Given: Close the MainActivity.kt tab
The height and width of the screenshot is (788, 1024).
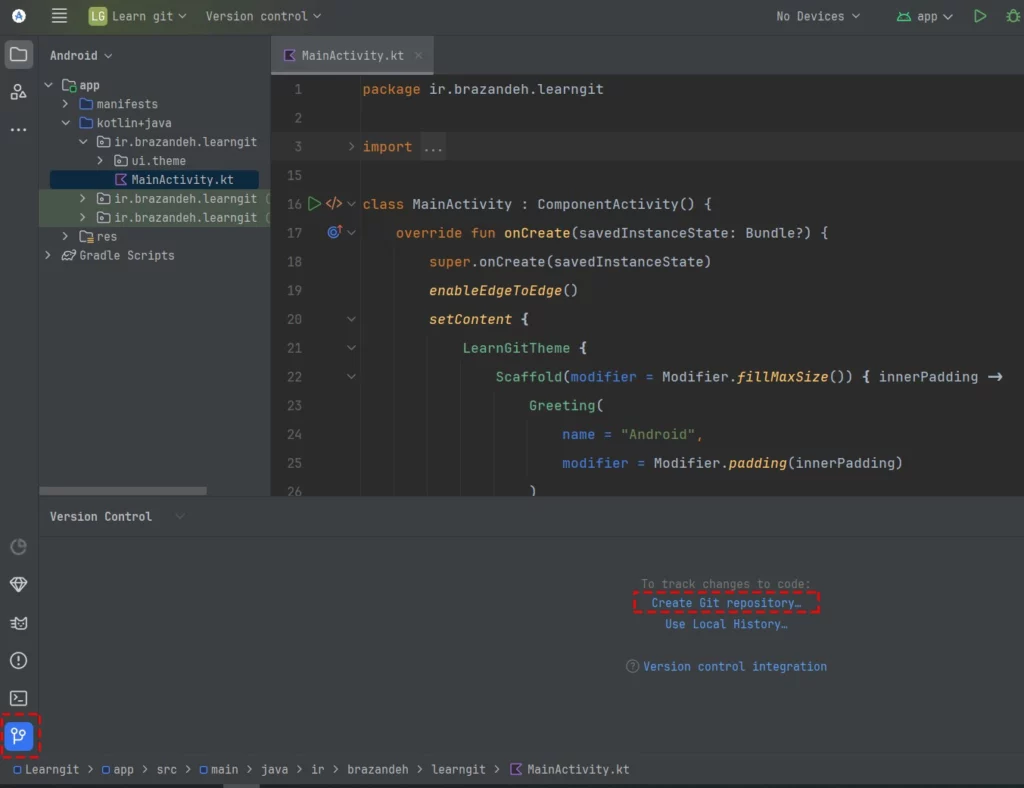Looking at the screenshot, I should point(419,55).
